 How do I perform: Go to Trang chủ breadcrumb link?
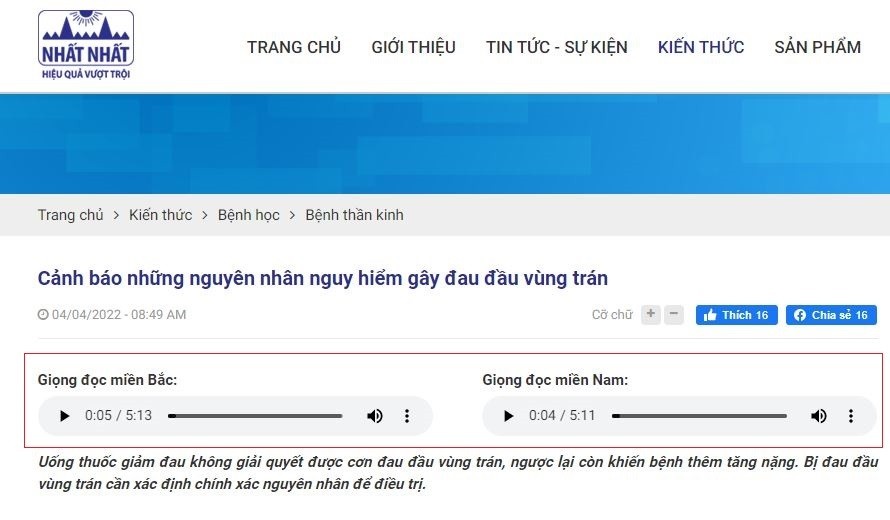pyautogui.click(x=70, y=215)
